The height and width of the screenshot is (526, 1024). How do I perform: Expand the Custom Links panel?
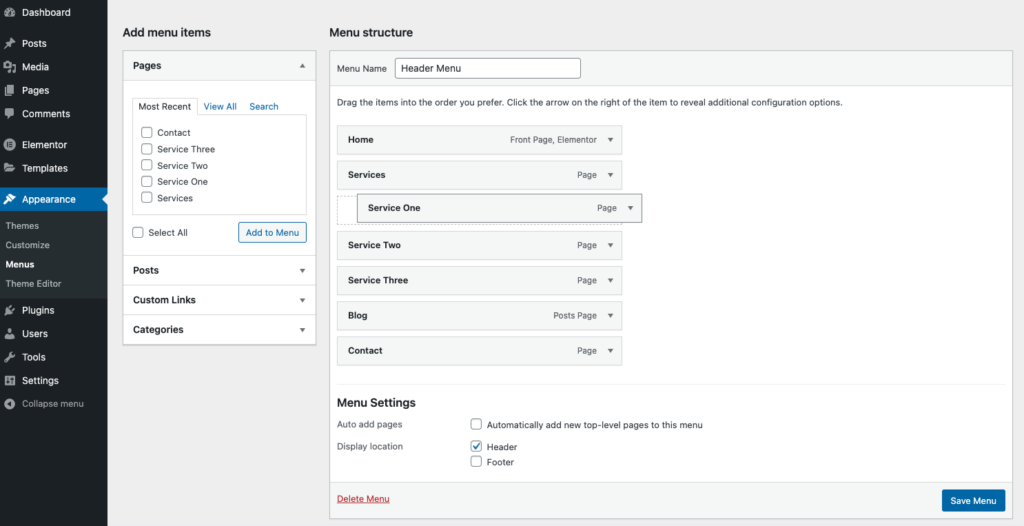pyautogui.click(x=219, y=300)
